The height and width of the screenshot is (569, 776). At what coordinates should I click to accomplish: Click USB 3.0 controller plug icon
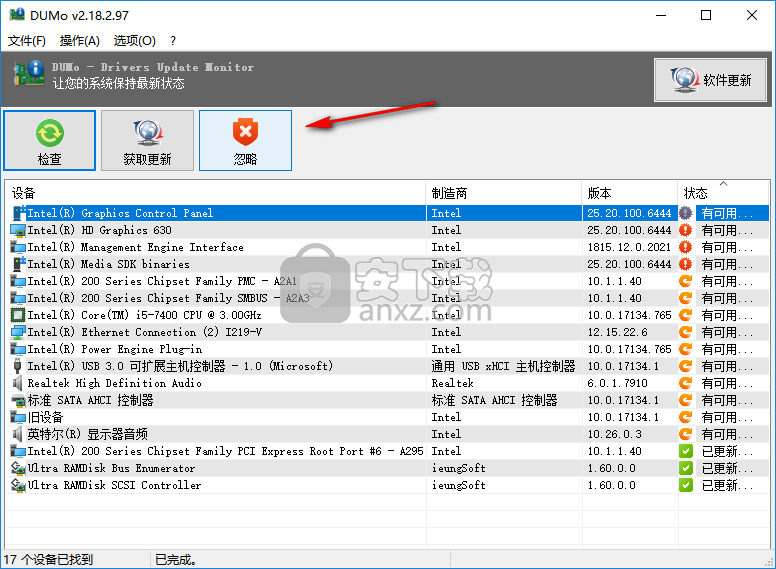(x=18, y=366)
